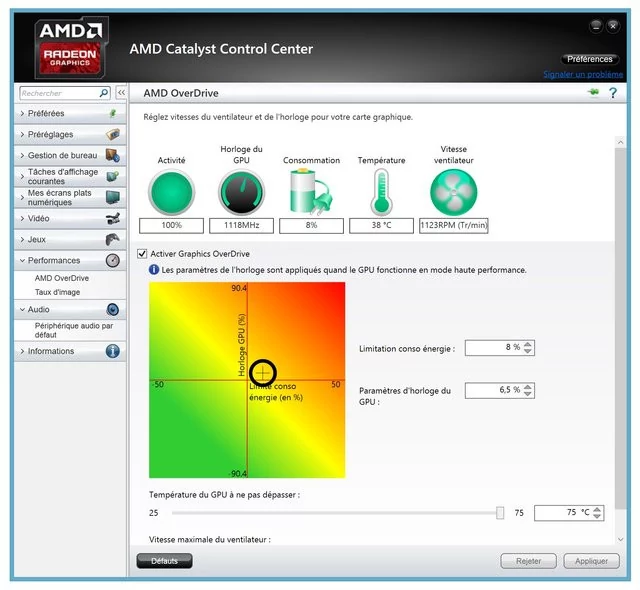This screenshot has width=640, height=590.
Task: Click the Gestion de bureau icon
Action: (x=113, y=155)
